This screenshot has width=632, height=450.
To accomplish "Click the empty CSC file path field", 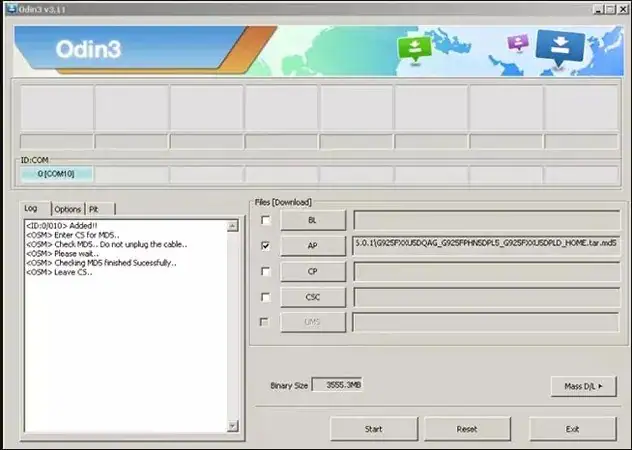I will [486, 297].
